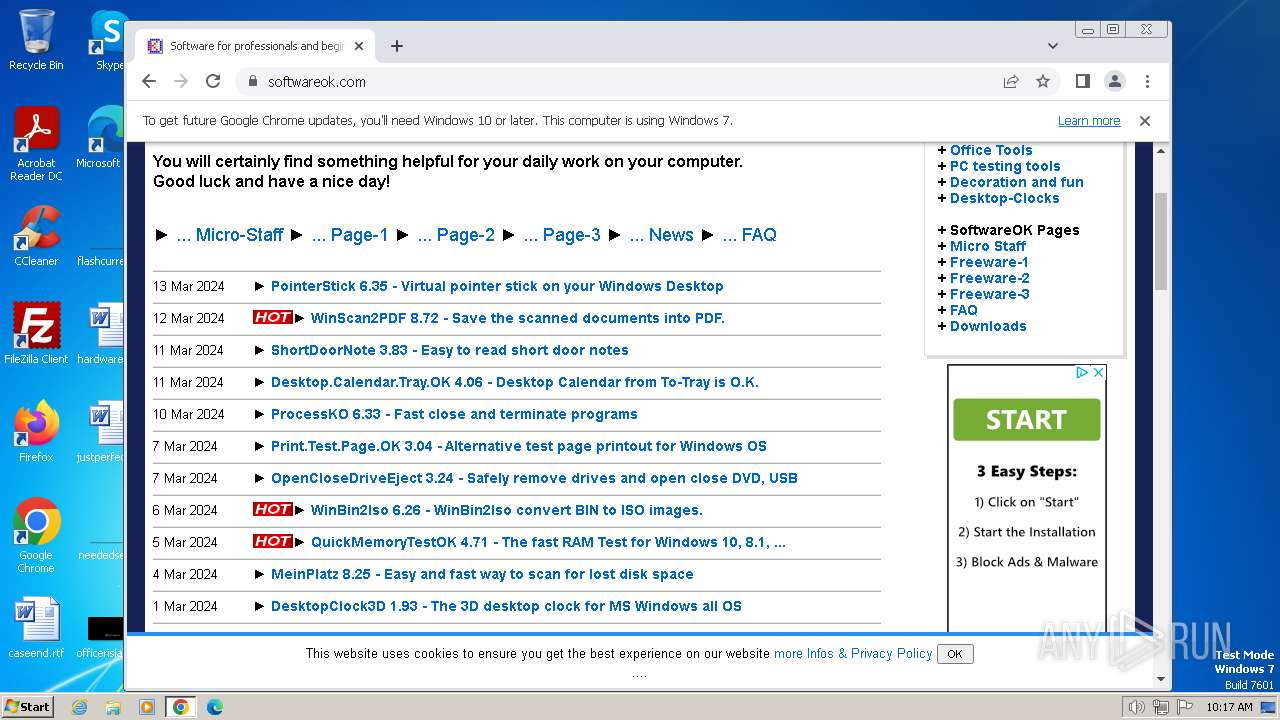Open PointerStick 6.35 link
This screenshot has width=1280, height=720.
[x=497, y=286]
